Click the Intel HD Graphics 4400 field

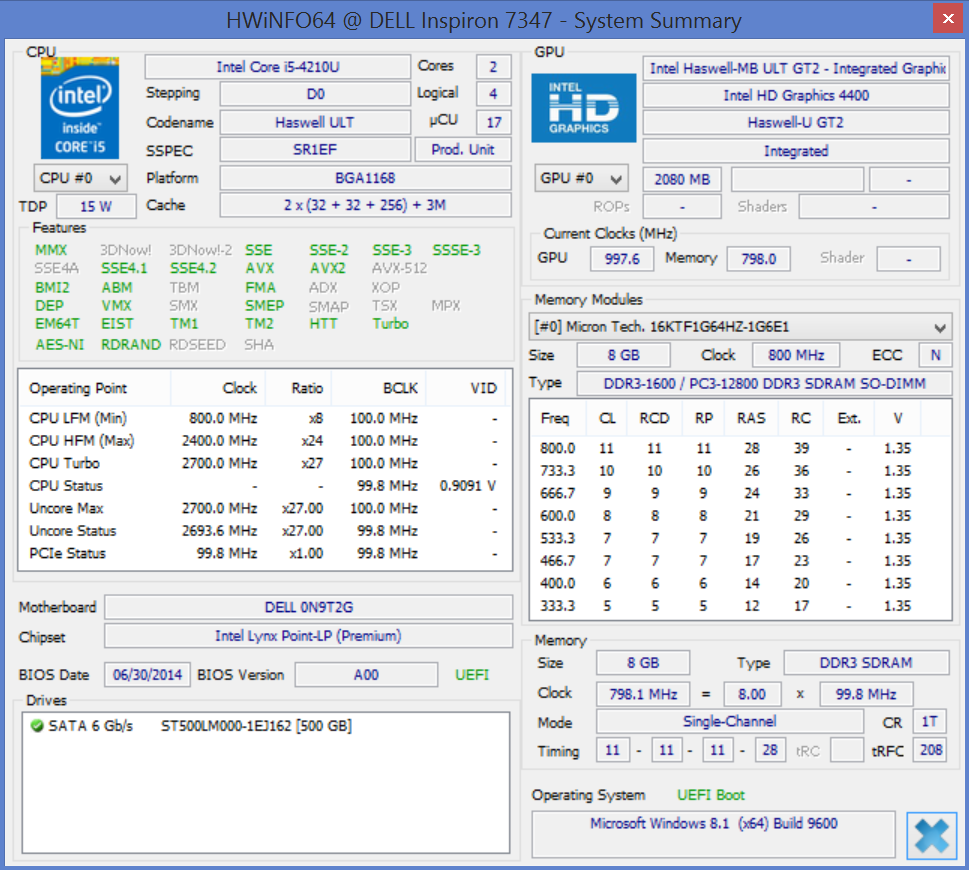point(796,95)
